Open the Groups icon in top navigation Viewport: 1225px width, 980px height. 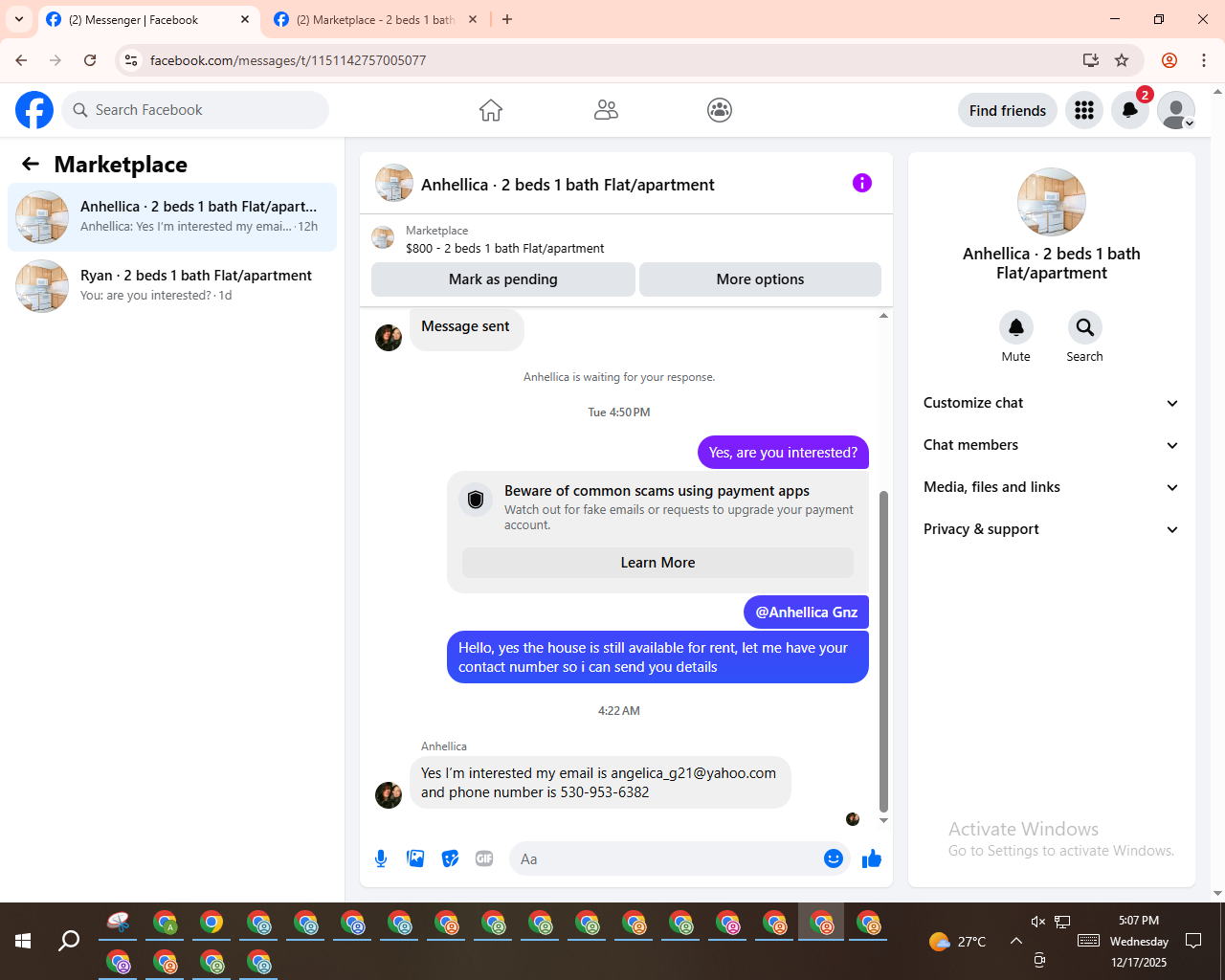pyautogui.click(x=720, y=110)
